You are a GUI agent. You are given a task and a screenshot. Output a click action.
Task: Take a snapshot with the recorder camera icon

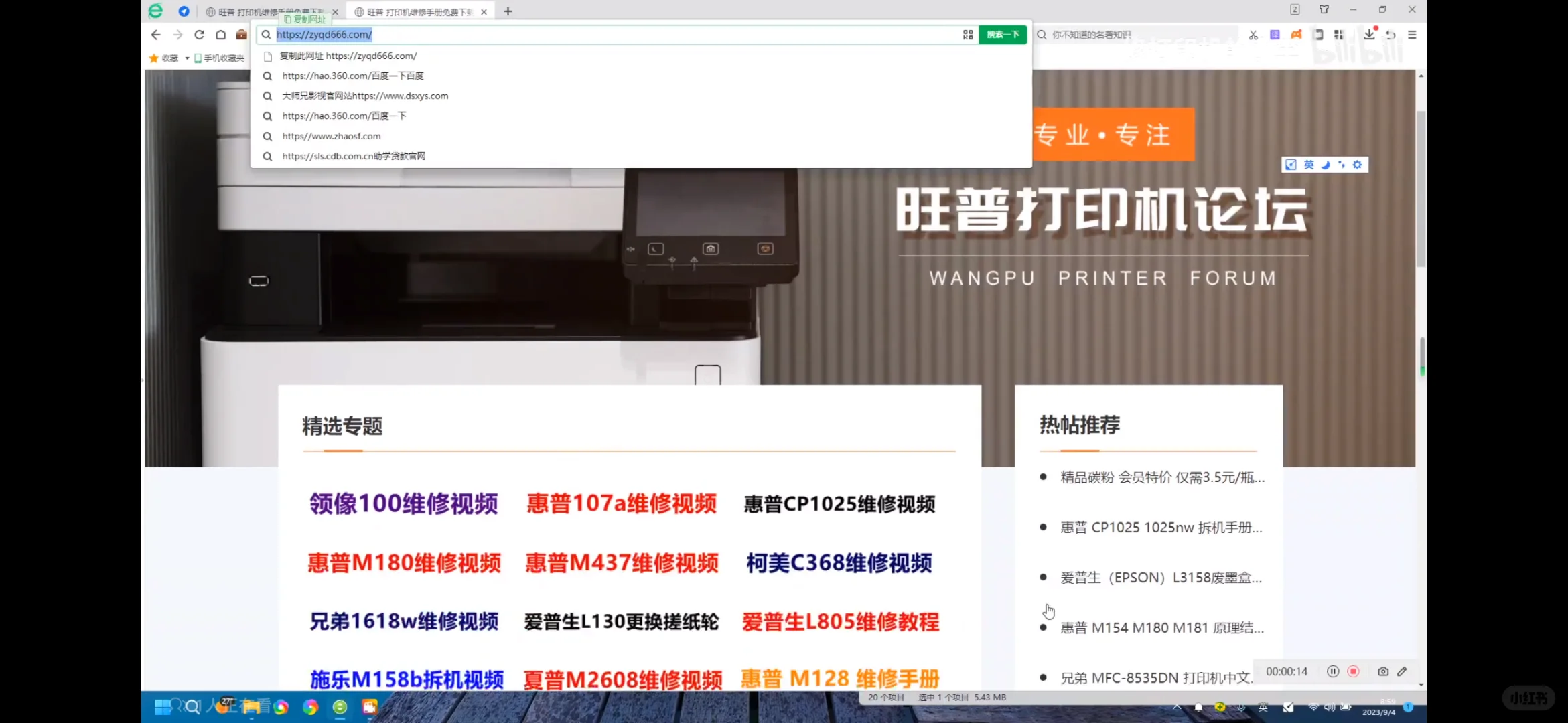(1384, 671)
